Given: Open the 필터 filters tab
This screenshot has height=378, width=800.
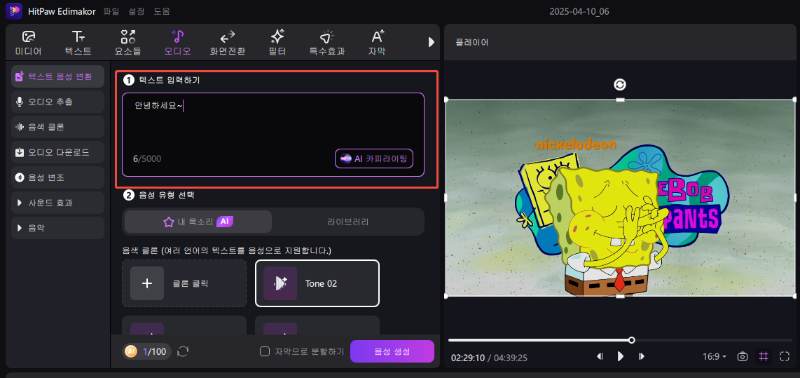Looking at the screenshot, I should coord(277,43).
